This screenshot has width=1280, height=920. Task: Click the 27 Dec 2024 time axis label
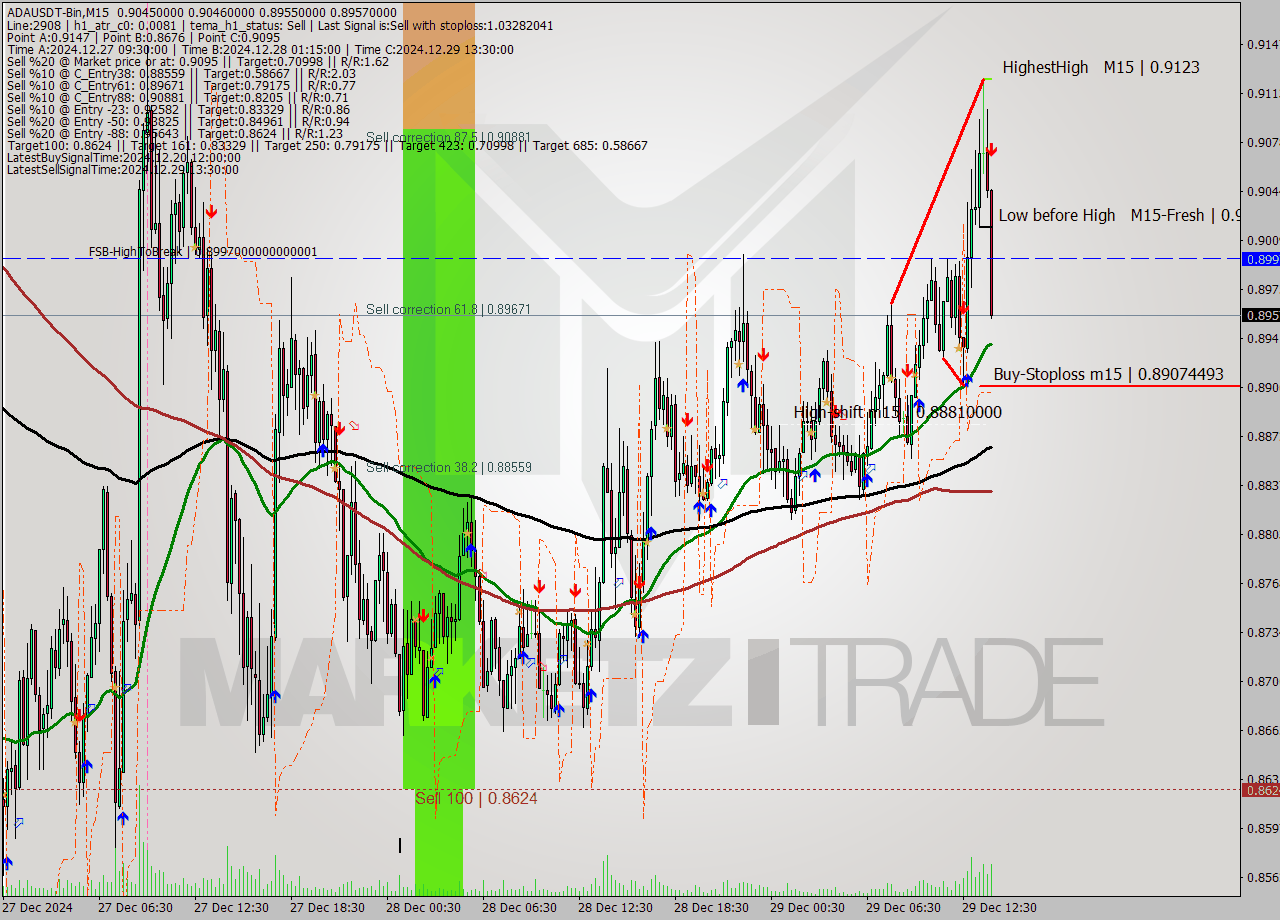(38, 908)
